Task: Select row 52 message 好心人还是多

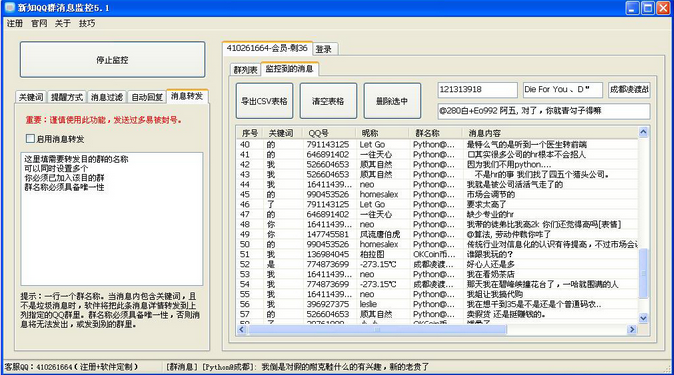Action: (438, 264)
